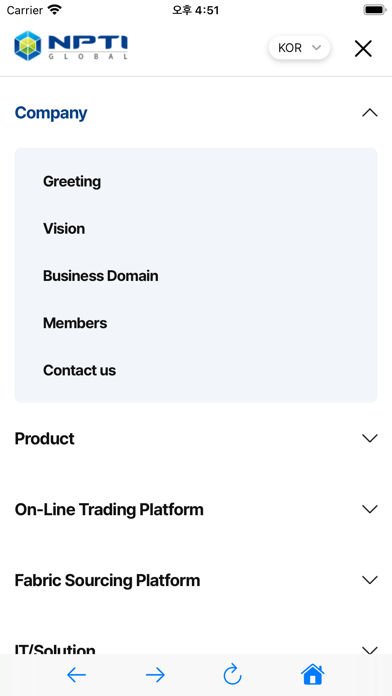Tap the On-Line Trading Platform heading

tap(109, 509)
